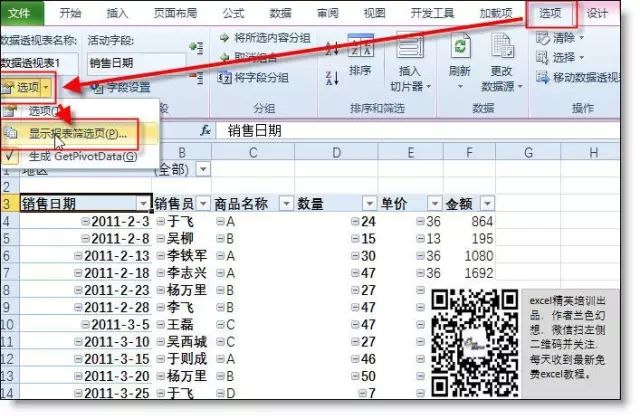Select row header 8
Image resolution: width=640 pixels, height=419 pixels.
pyautogui.click(x=9, y=290)
